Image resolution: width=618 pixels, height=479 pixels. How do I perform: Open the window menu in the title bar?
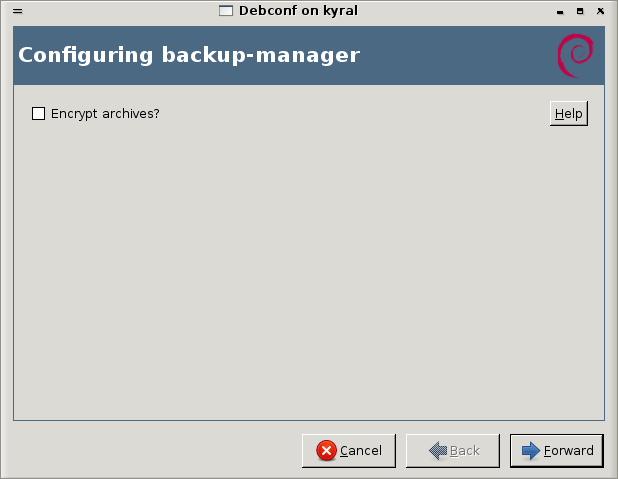17,11
